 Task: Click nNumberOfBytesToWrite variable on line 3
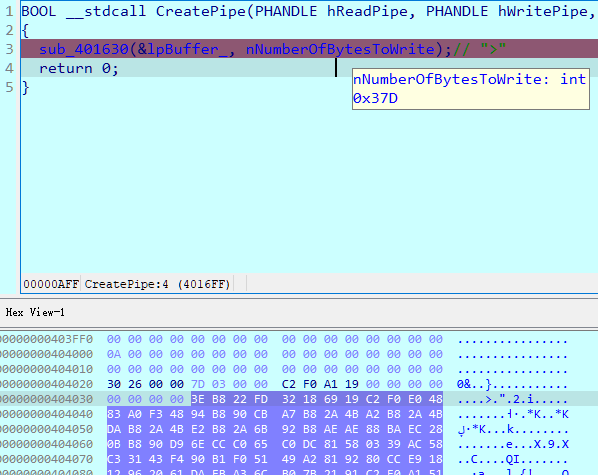click(x=340, y=49)
